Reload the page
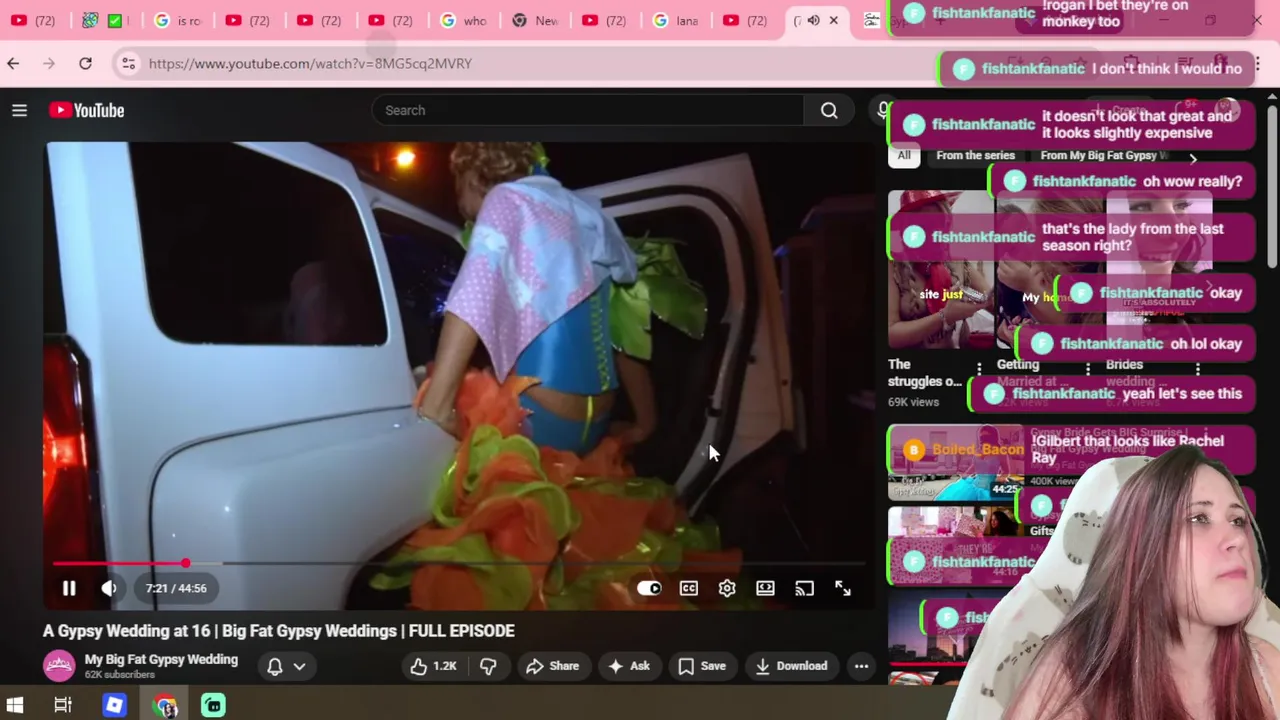 tap(85, 63)
